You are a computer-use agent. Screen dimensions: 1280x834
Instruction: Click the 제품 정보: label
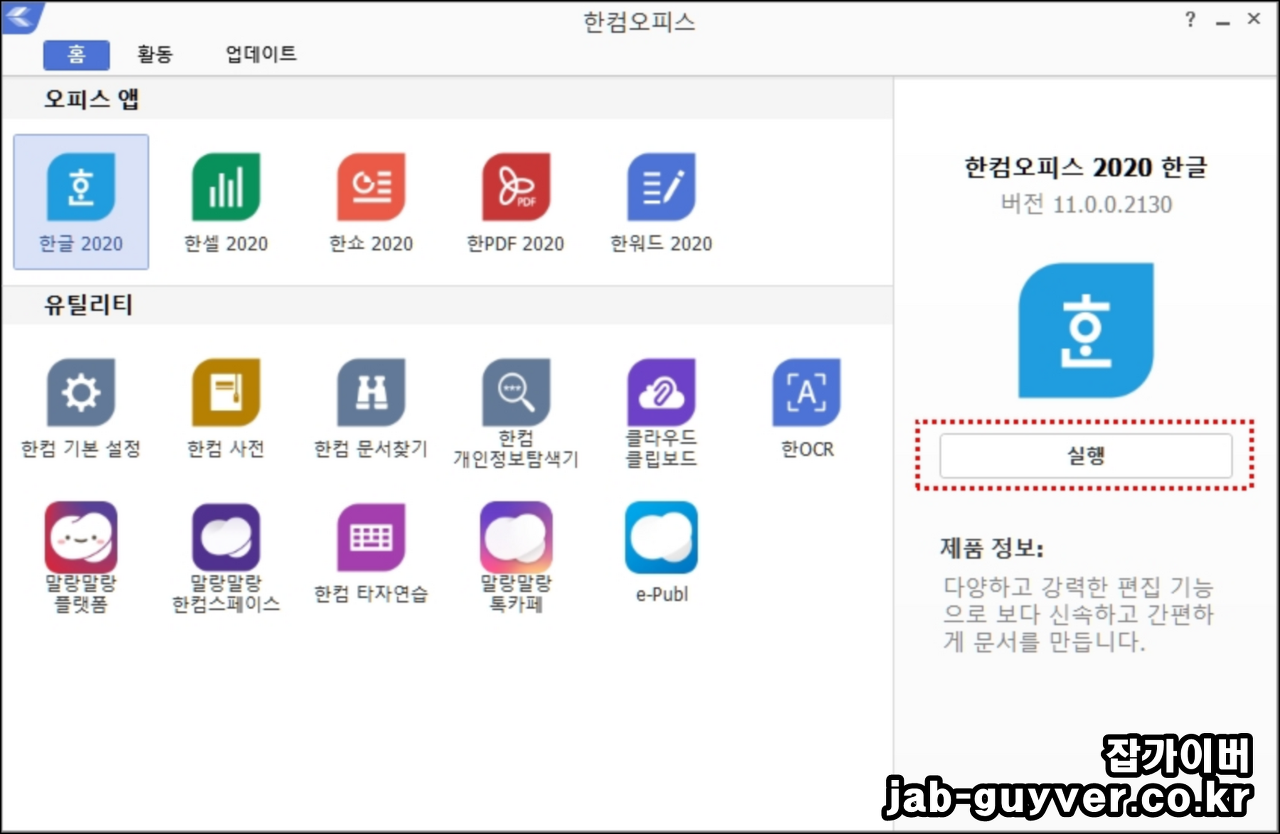click(992, 548)
